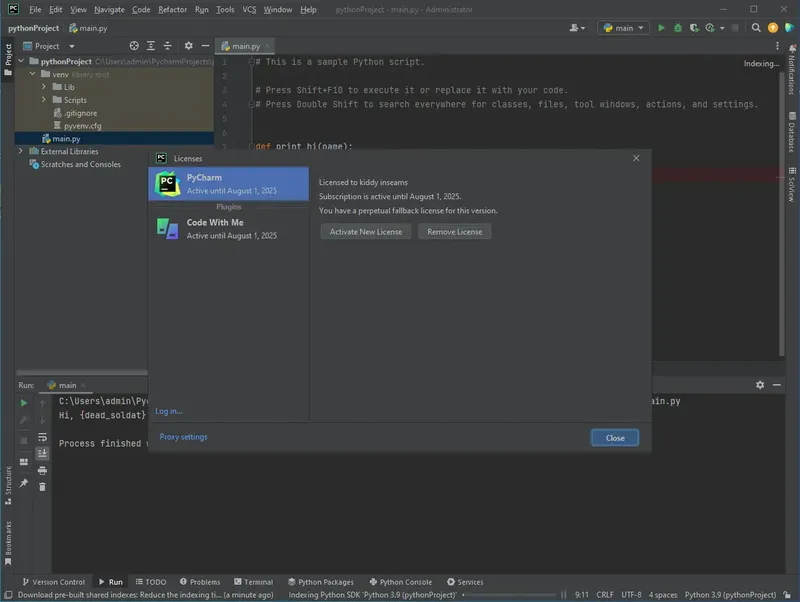Click the Debug bug icon in top toolbar
The height and width of the screenshot is (602, 800).
pos(678,28)
